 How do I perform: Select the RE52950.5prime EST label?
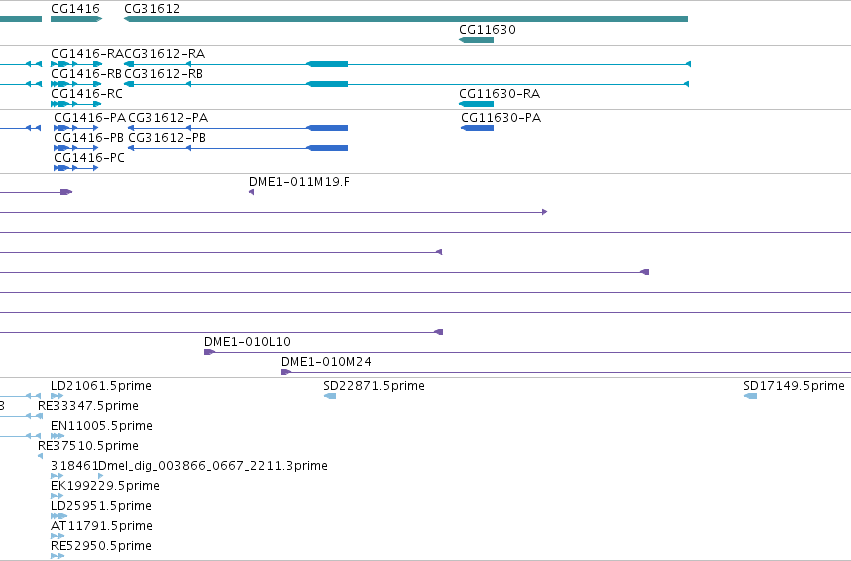point(101,546)
